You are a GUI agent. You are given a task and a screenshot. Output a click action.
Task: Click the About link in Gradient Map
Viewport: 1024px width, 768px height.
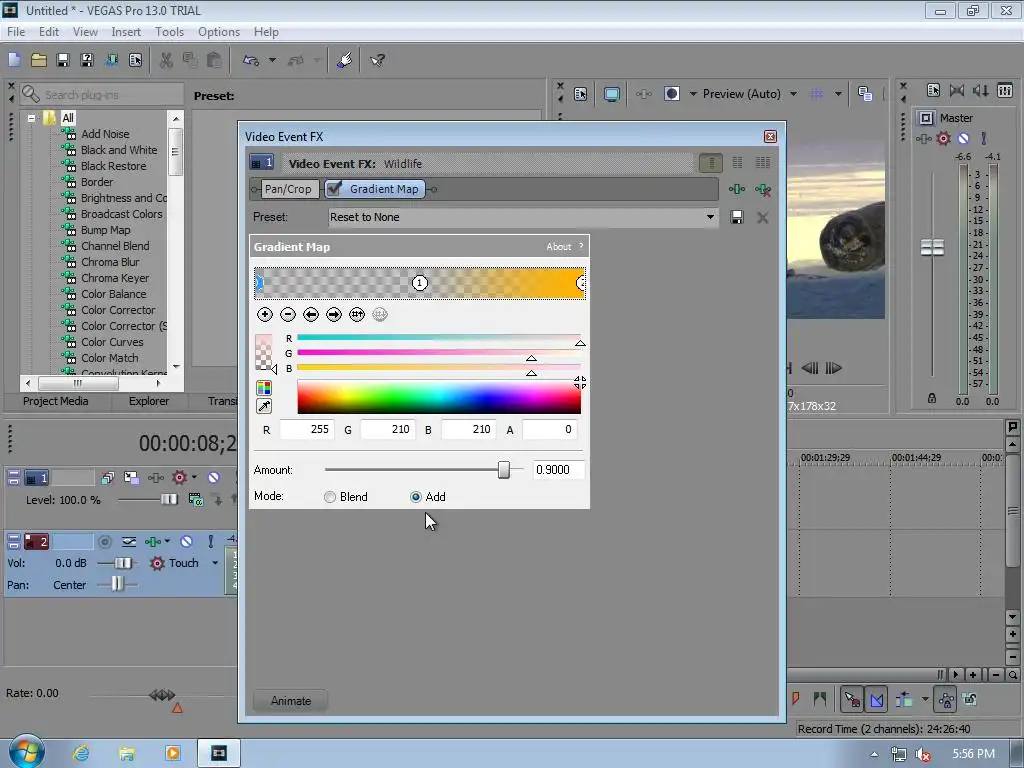tap(558, 246)
